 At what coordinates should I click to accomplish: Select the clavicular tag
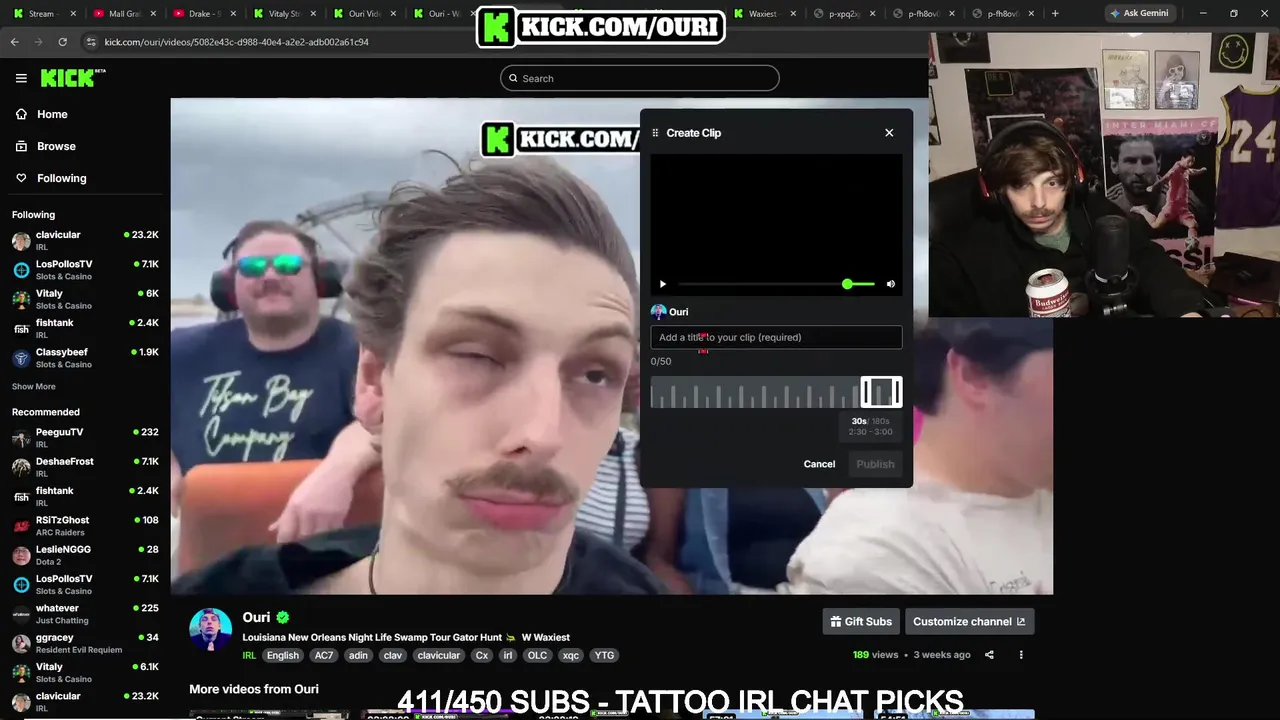click(439, 656)
